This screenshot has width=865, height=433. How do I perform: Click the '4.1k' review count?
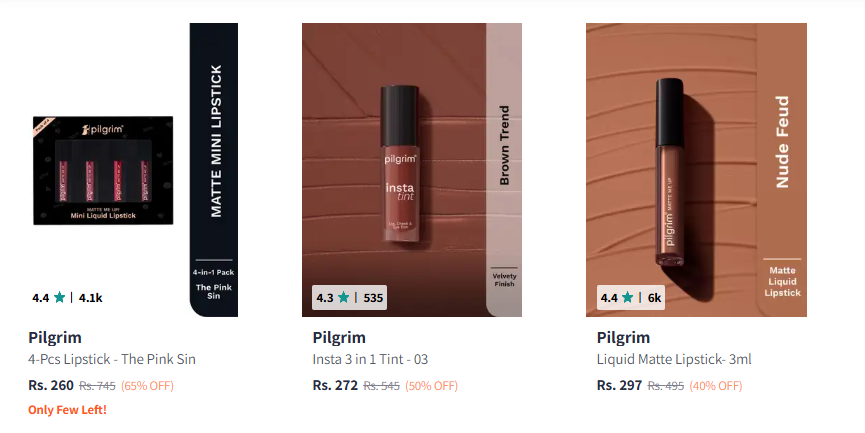90,298
